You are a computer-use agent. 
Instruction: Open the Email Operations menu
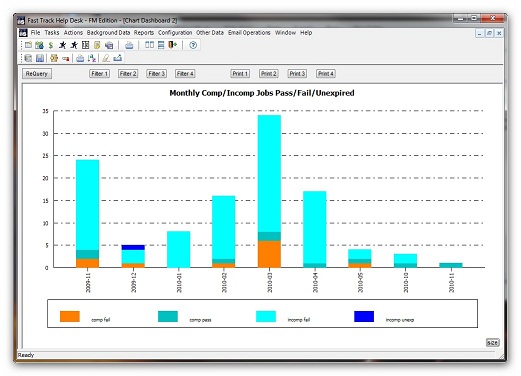point(249,33)
